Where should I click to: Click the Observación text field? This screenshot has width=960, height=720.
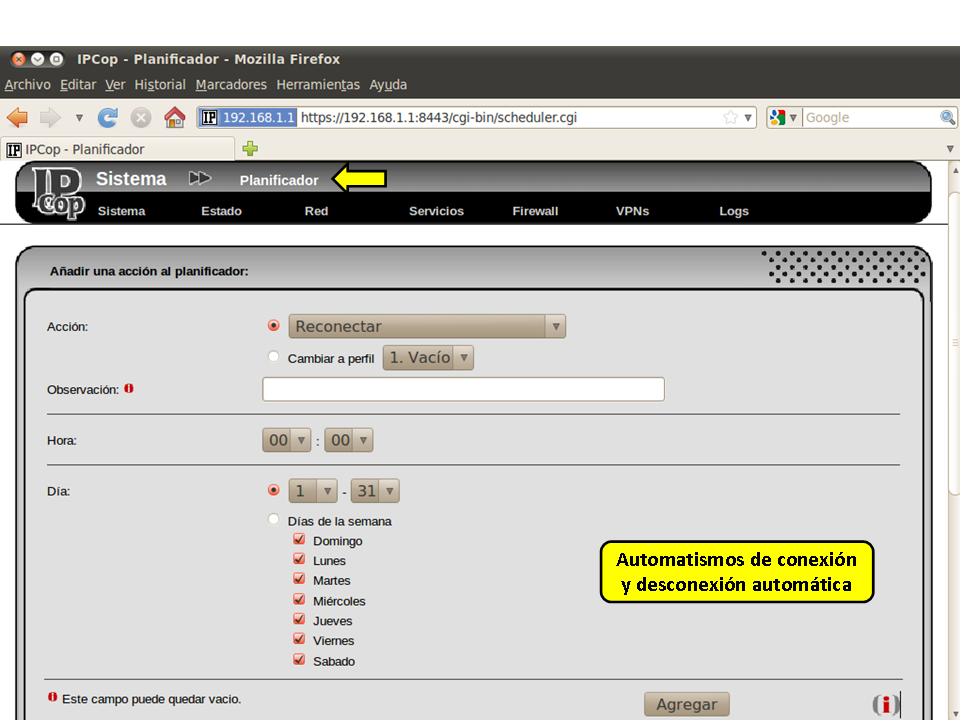(x=463, y=389)
